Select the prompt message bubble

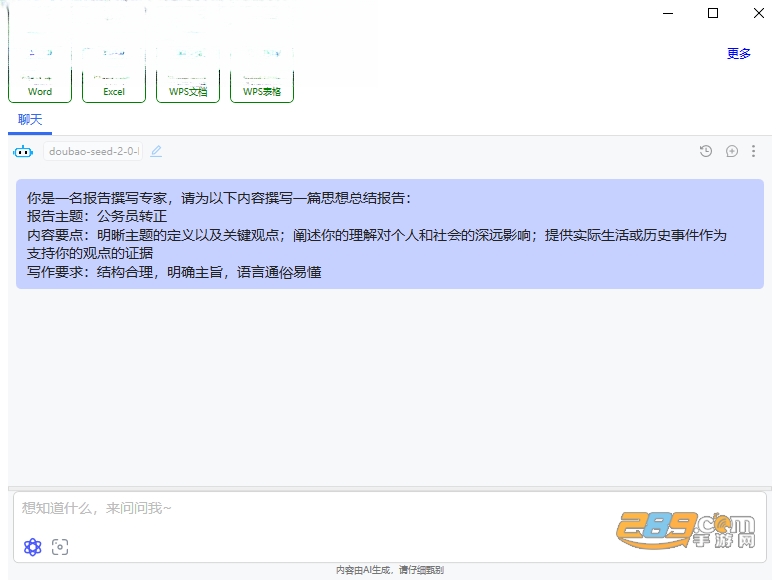tap(390, 234)
